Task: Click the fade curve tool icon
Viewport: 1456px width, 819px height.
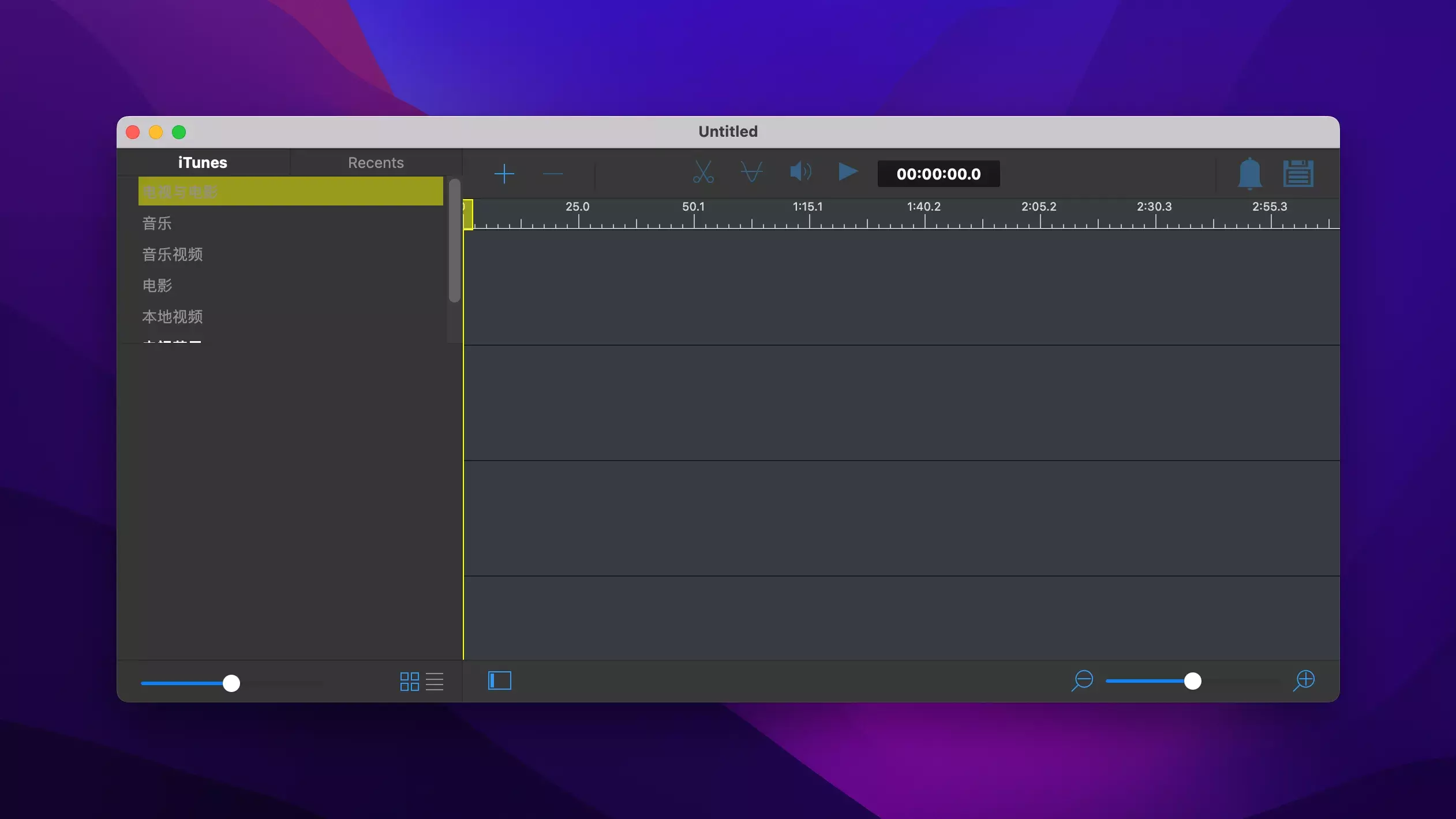Action: coord(751,173)
